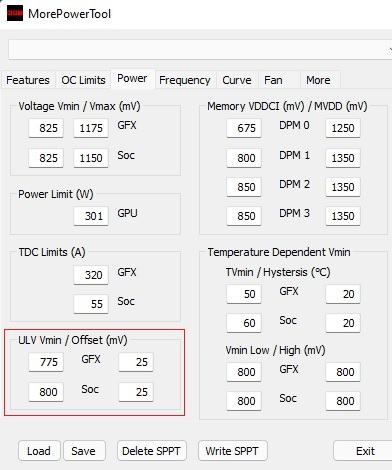The image size is (392, 470).
Task: Open the More tab
Action: pos(320,80)
